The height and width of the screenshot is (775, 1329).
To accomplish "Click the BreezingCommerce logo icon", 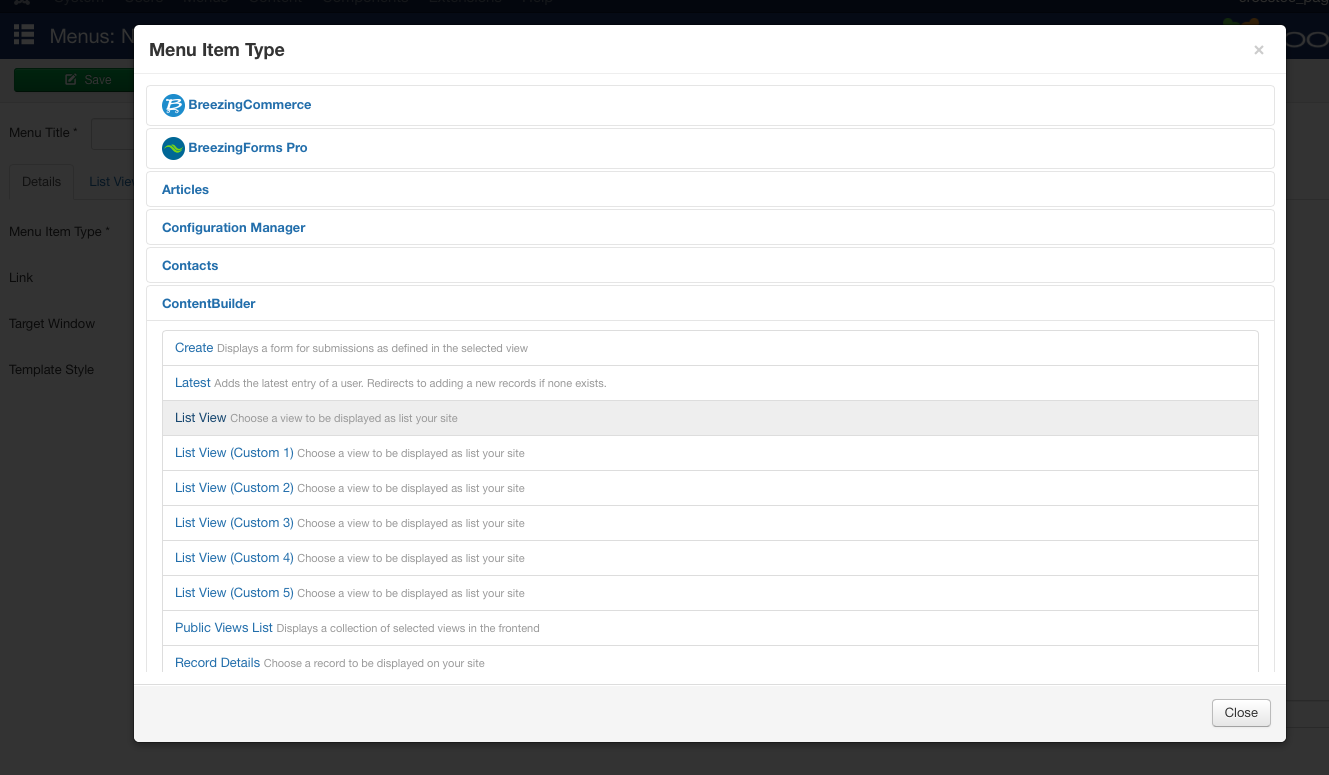I will [x=173, y=105].
